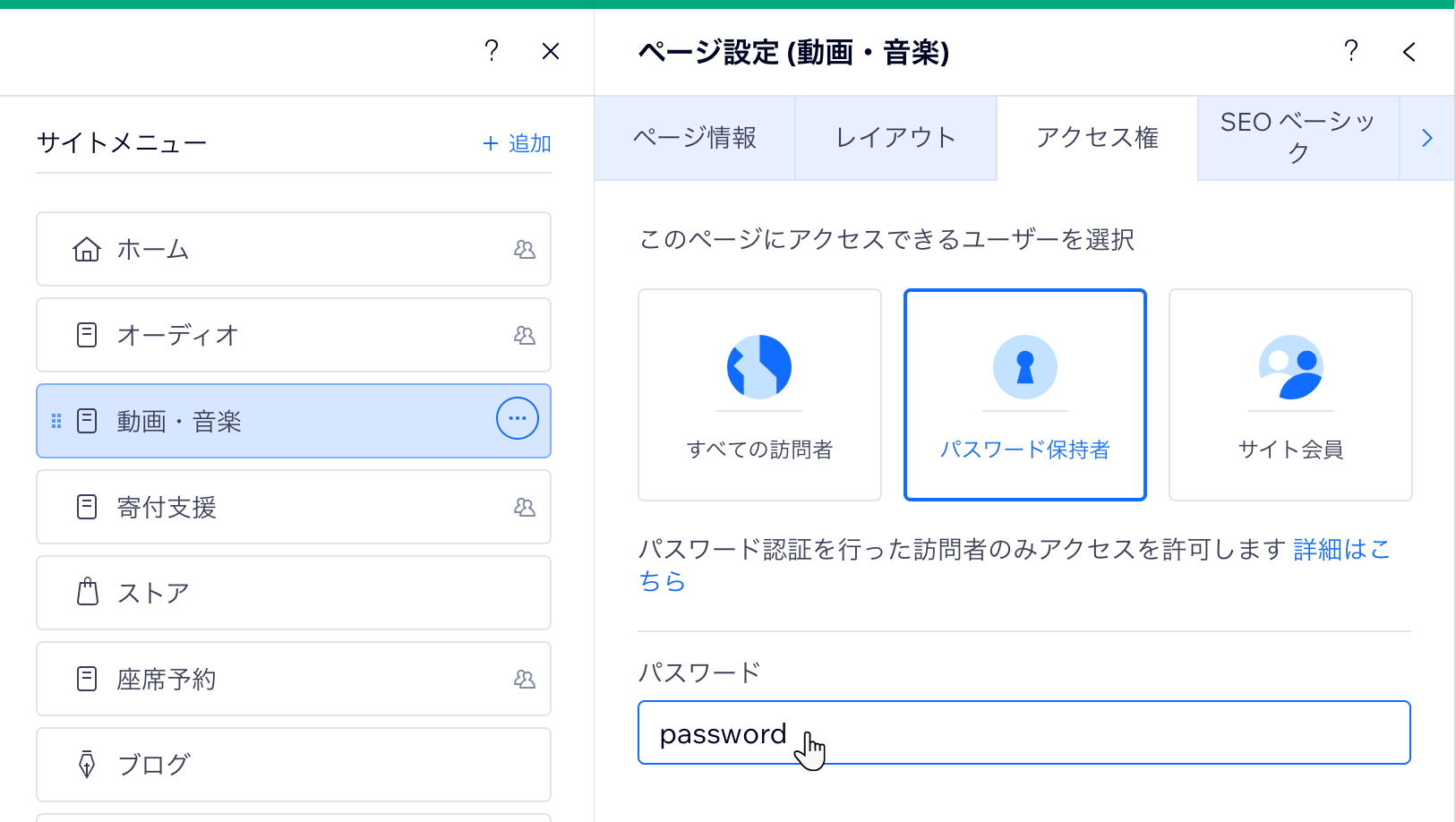Click members icon on オーディオ row

(x=525, y=336)
